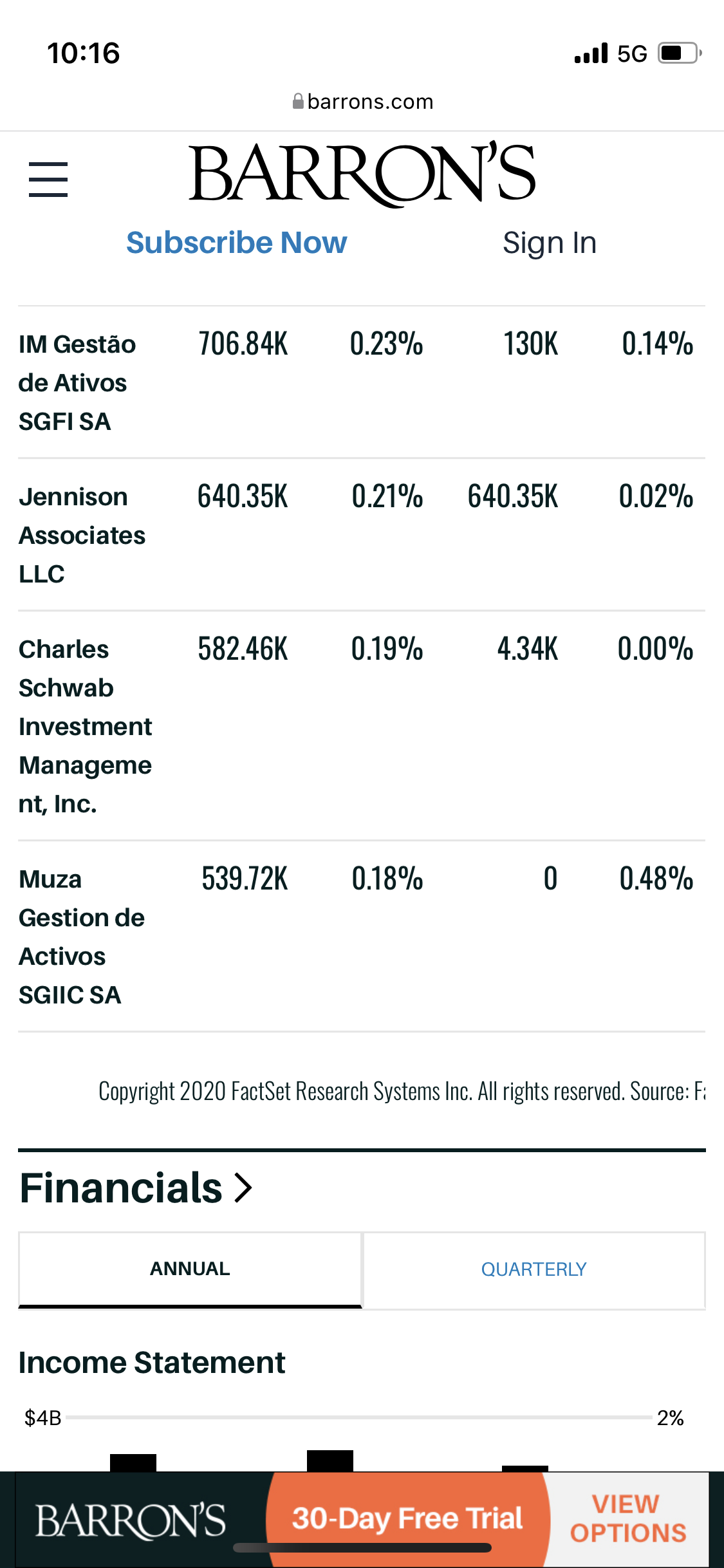Tap the cellular signal bars icon
Image resolution: width=724 pixels, height=1568 pixels.
coord(591,53)
